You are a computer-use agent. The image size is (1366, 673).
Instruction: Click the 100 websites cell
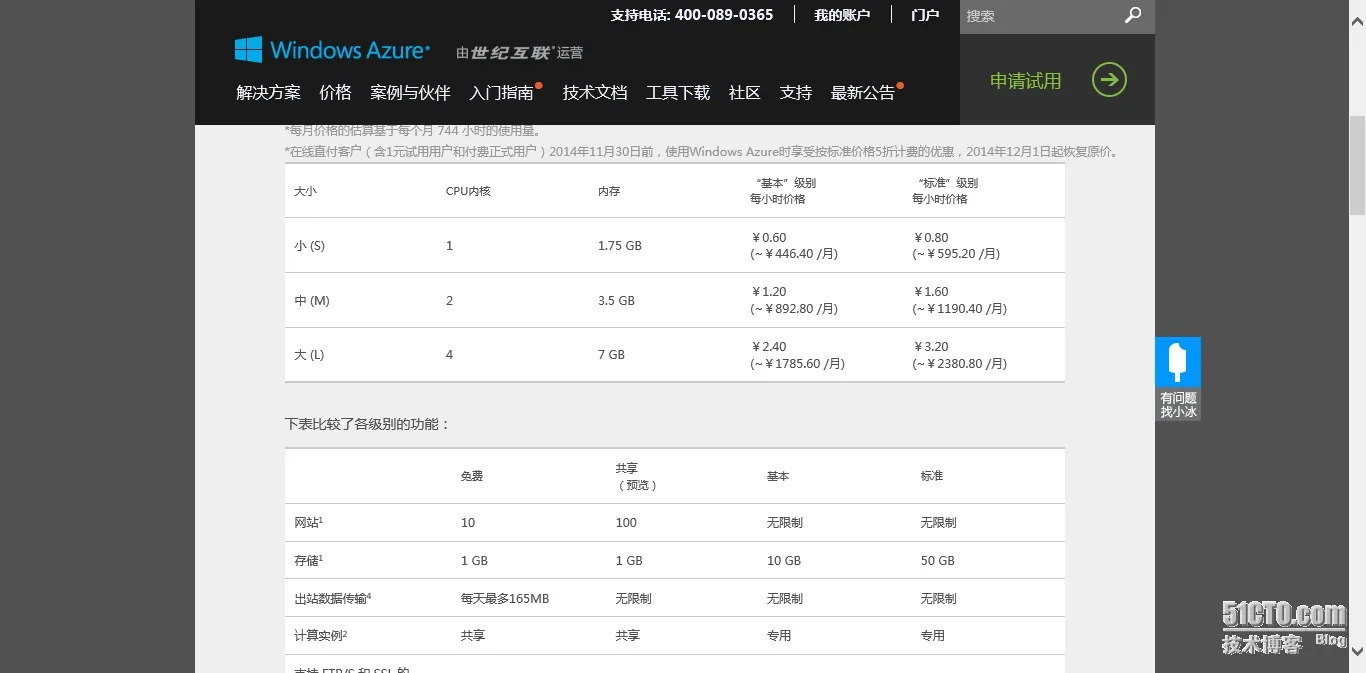(626, 522)
